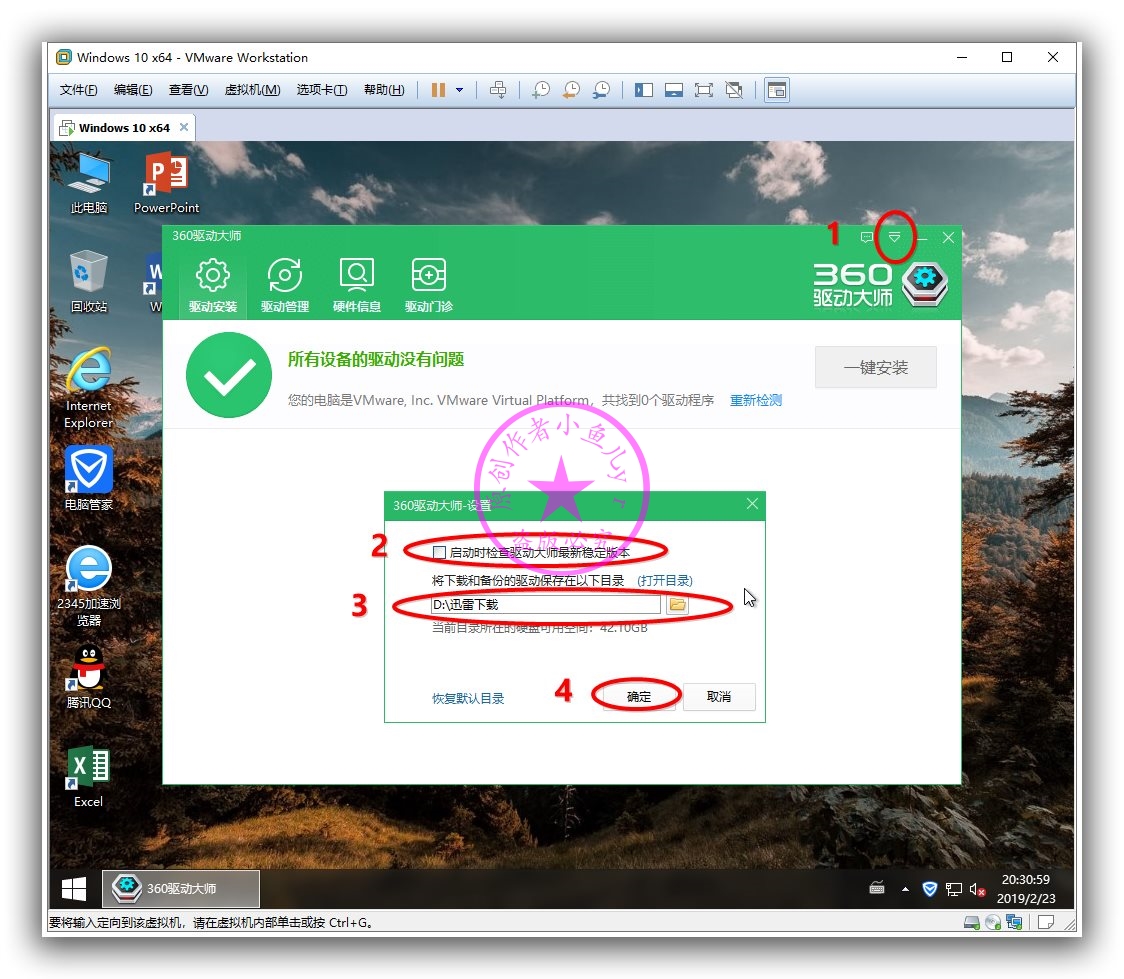Close the 360驱动大师-设置 dialog
This screenshot has width=1124, height=979.
pos(752,504)
